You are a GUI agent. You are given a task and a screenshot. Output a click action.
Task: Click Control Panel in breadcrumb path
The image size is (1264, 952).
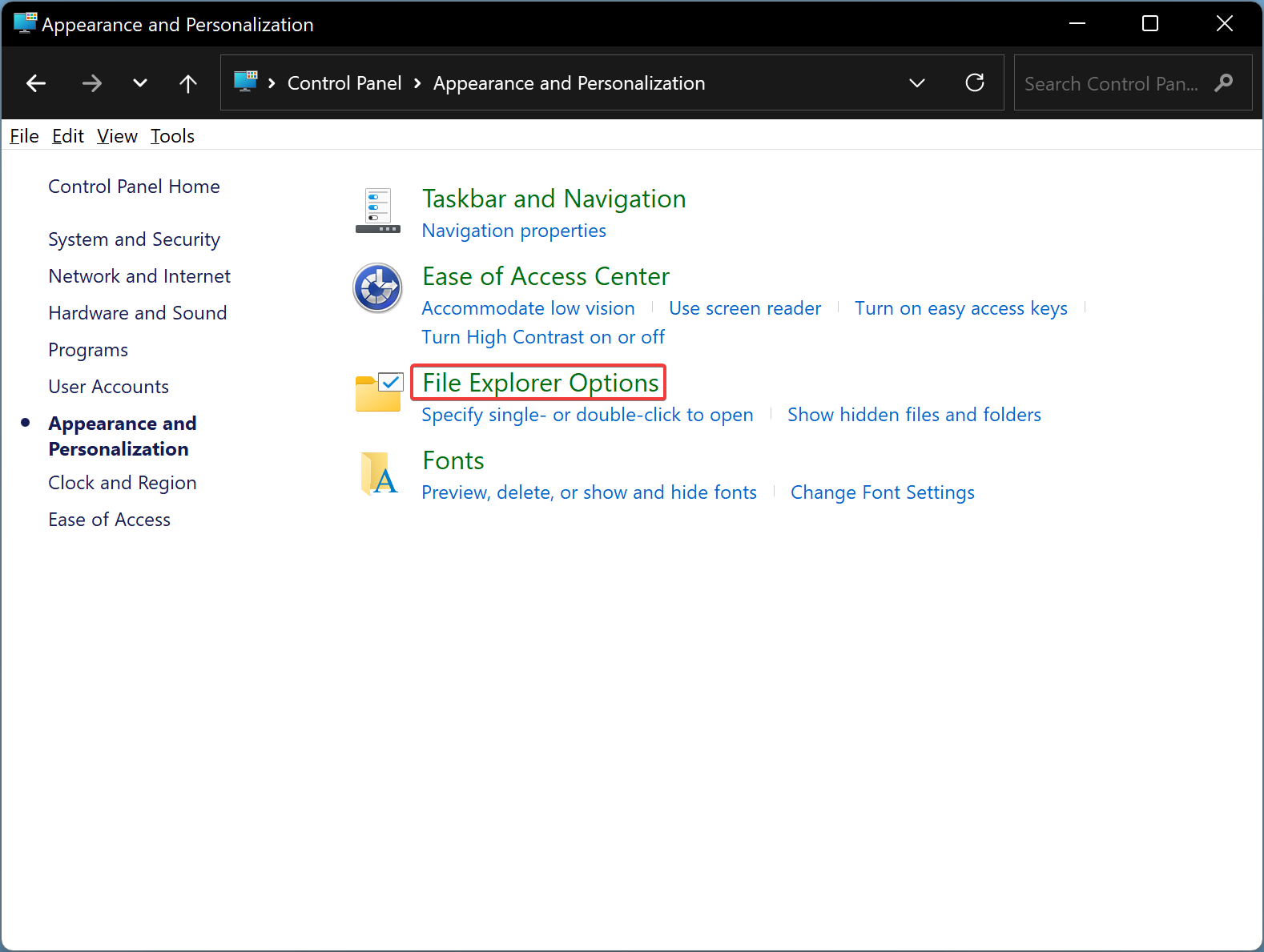click(x=344, y=83)
